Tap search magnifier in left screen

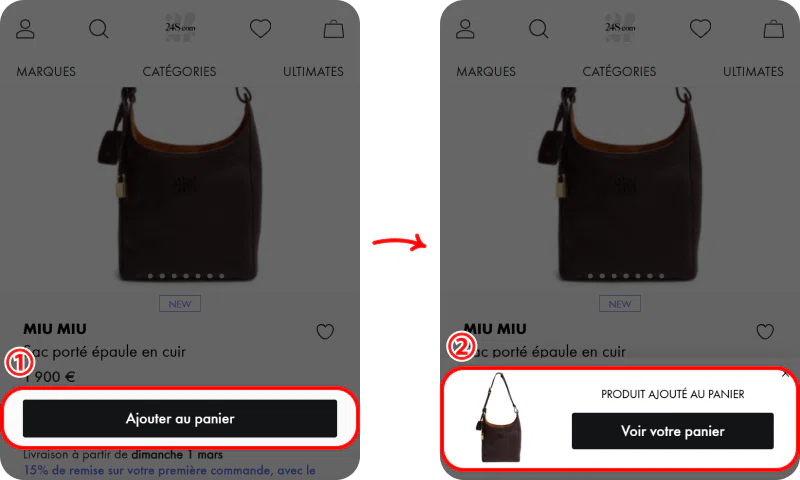point(98,29)
